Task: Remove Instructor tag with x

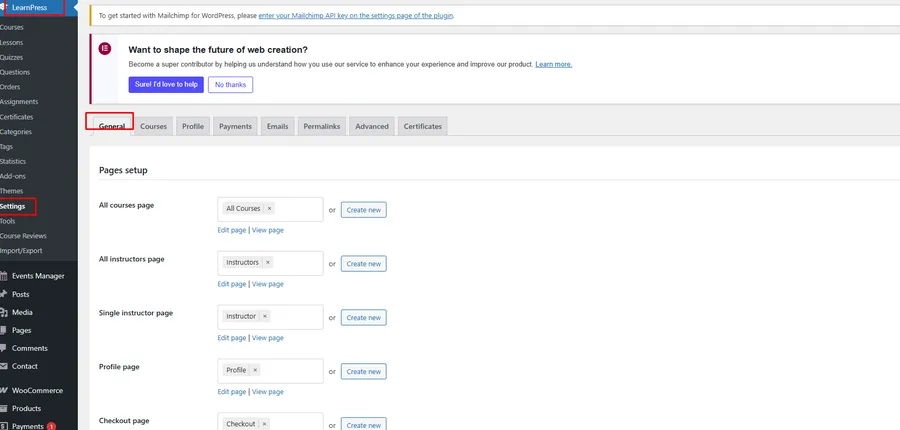Action: click(265, 316)
